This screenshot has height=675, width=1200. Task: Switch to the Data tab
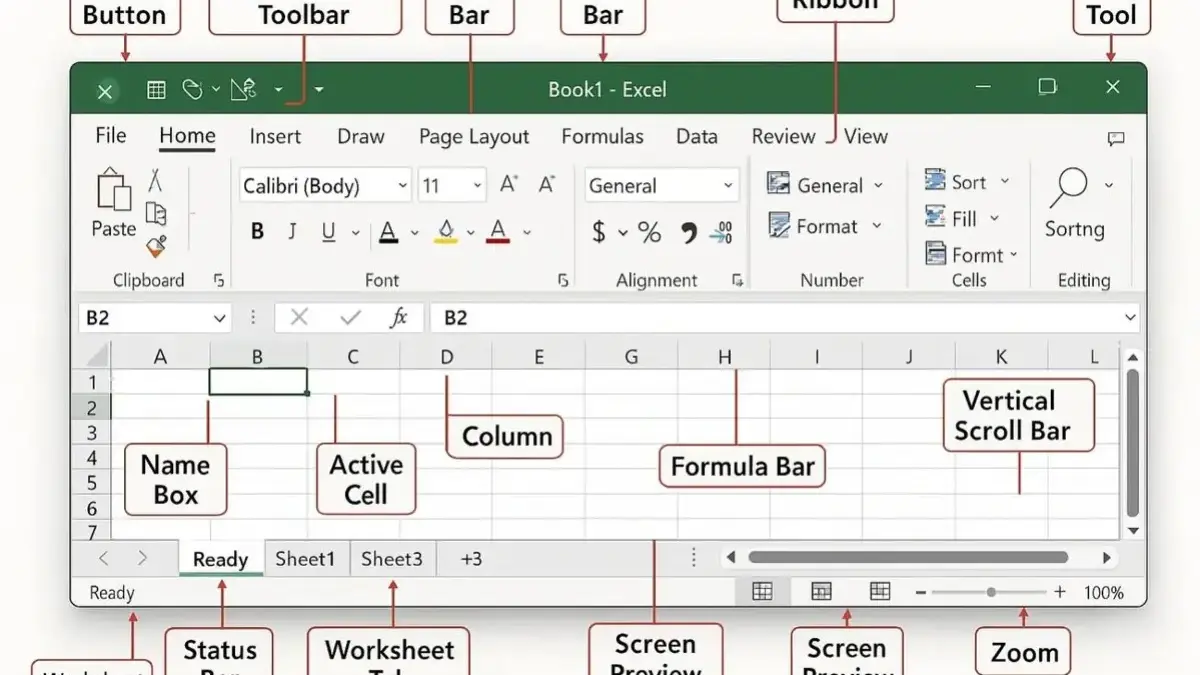tap(697, 137)
